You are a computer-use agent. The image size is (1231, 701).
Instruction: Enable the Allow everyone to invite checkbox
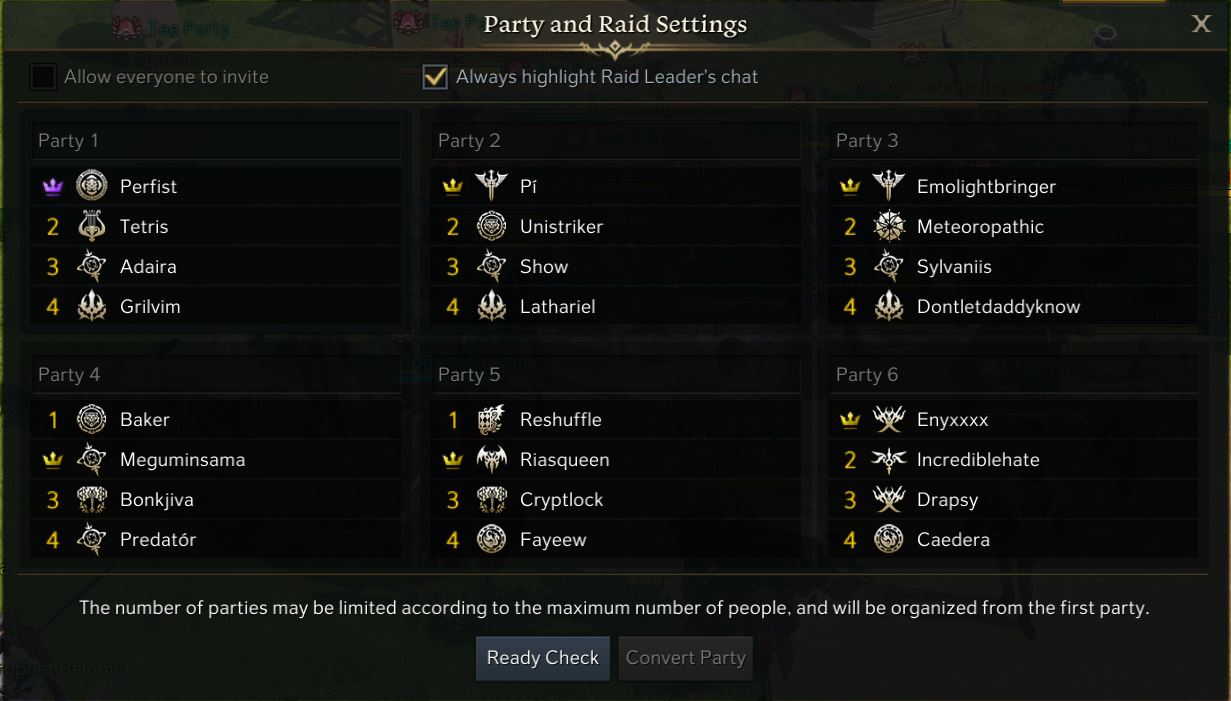click(43, 77)
